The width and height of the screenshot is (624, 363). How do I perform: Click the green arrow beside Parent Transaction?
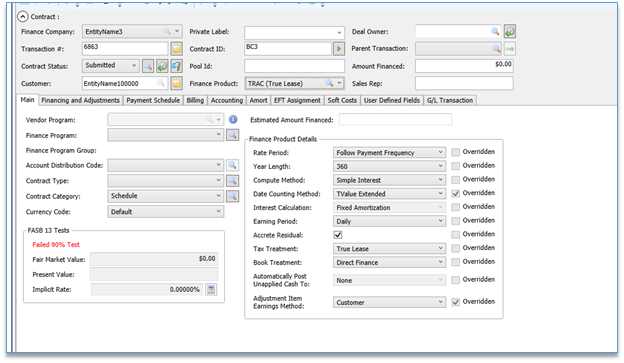(x=510, y=49)
